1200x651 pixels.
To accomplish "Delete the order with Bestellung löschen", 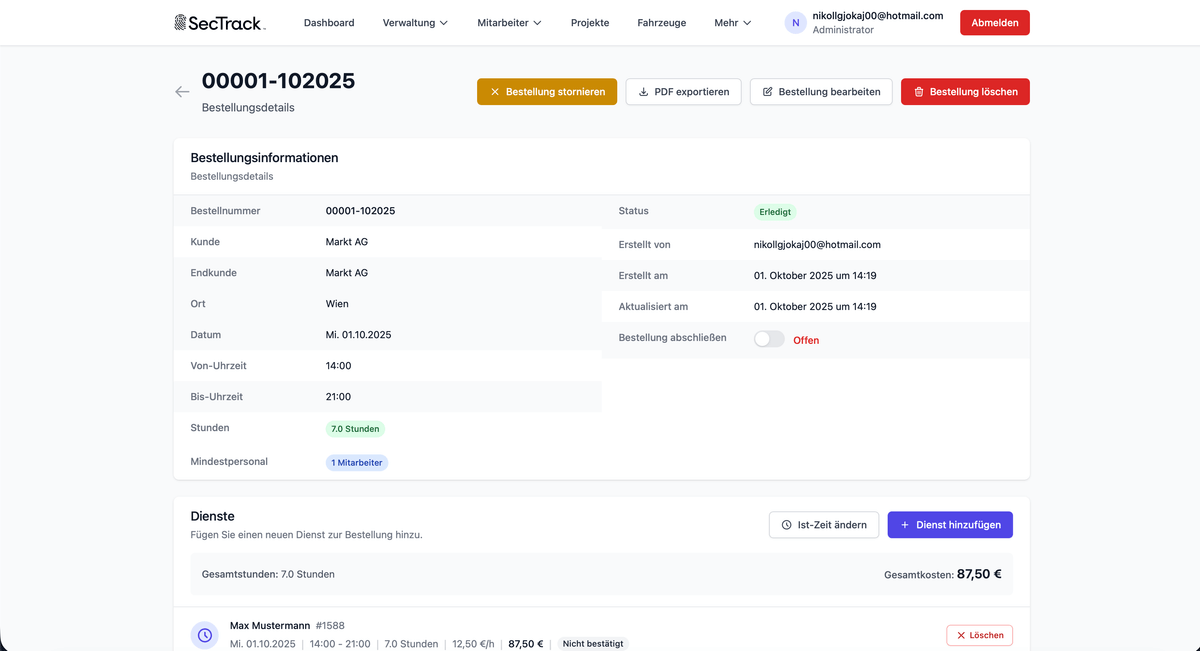I will (x=965, y=92).
